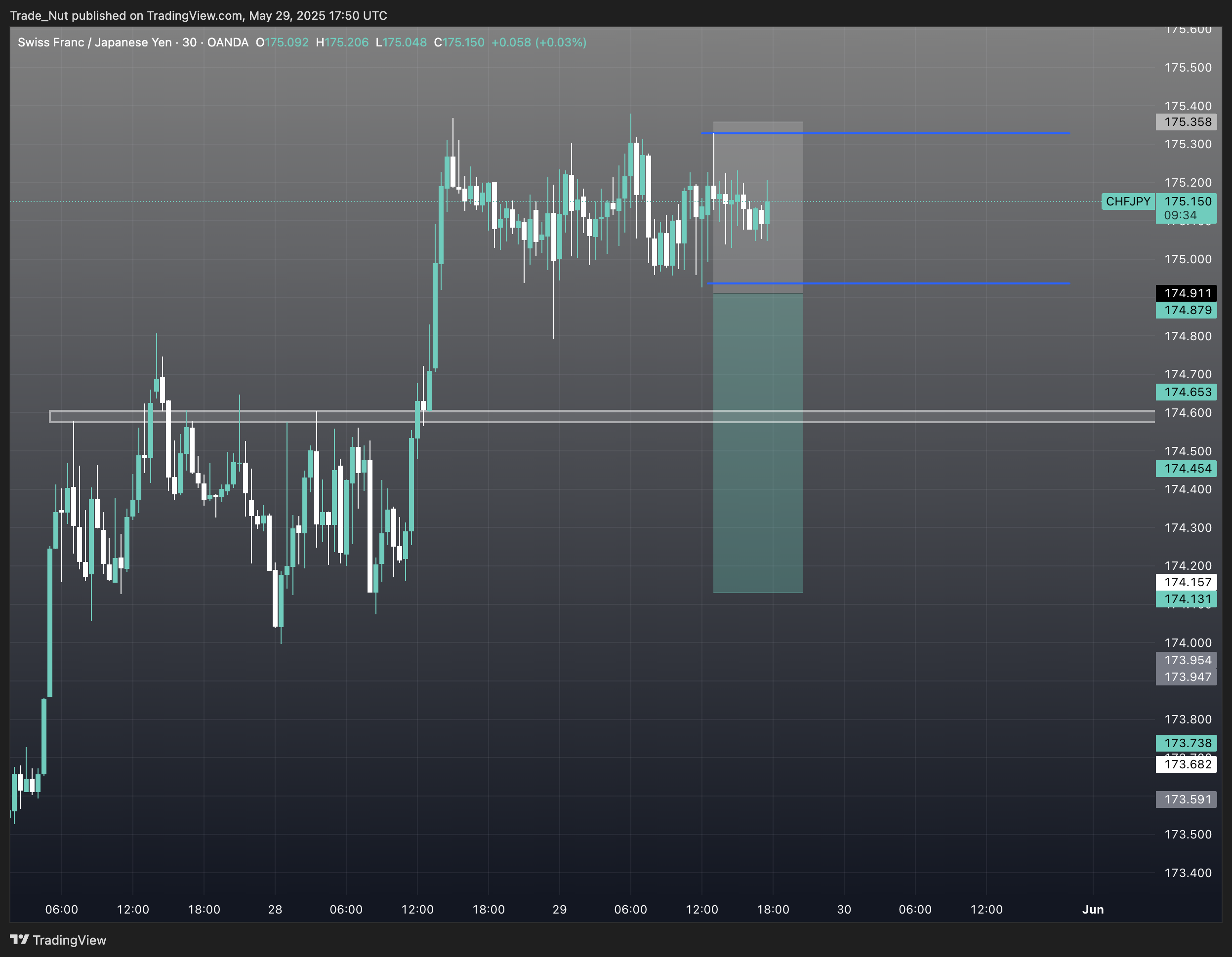Click the gray price label 173.591
Image resolution: width=1232 pixels, height=957 pixels.
[1187, 799]
